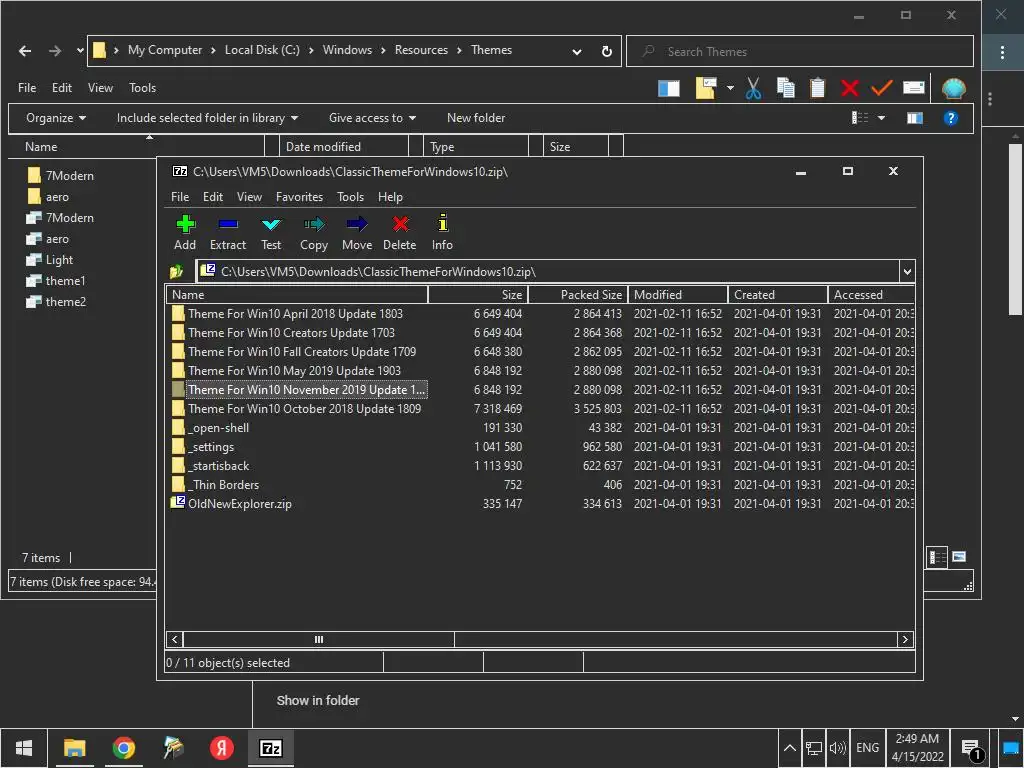Open the notification center icon
Screen dimensions: 1024x768
point(972,748)
